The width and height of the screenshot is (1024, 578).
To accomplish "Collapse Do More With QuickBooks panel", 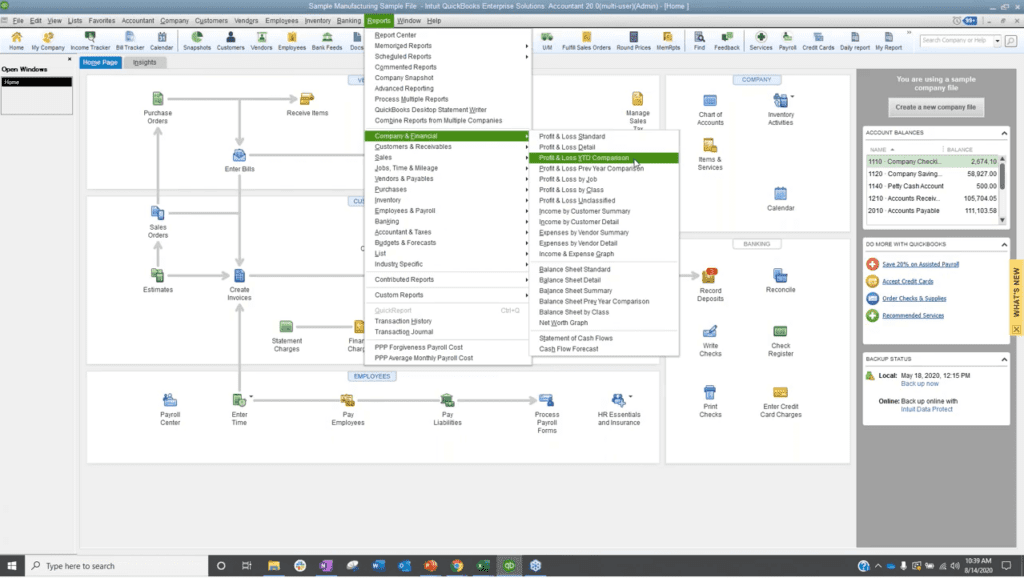I will 1004,244.
